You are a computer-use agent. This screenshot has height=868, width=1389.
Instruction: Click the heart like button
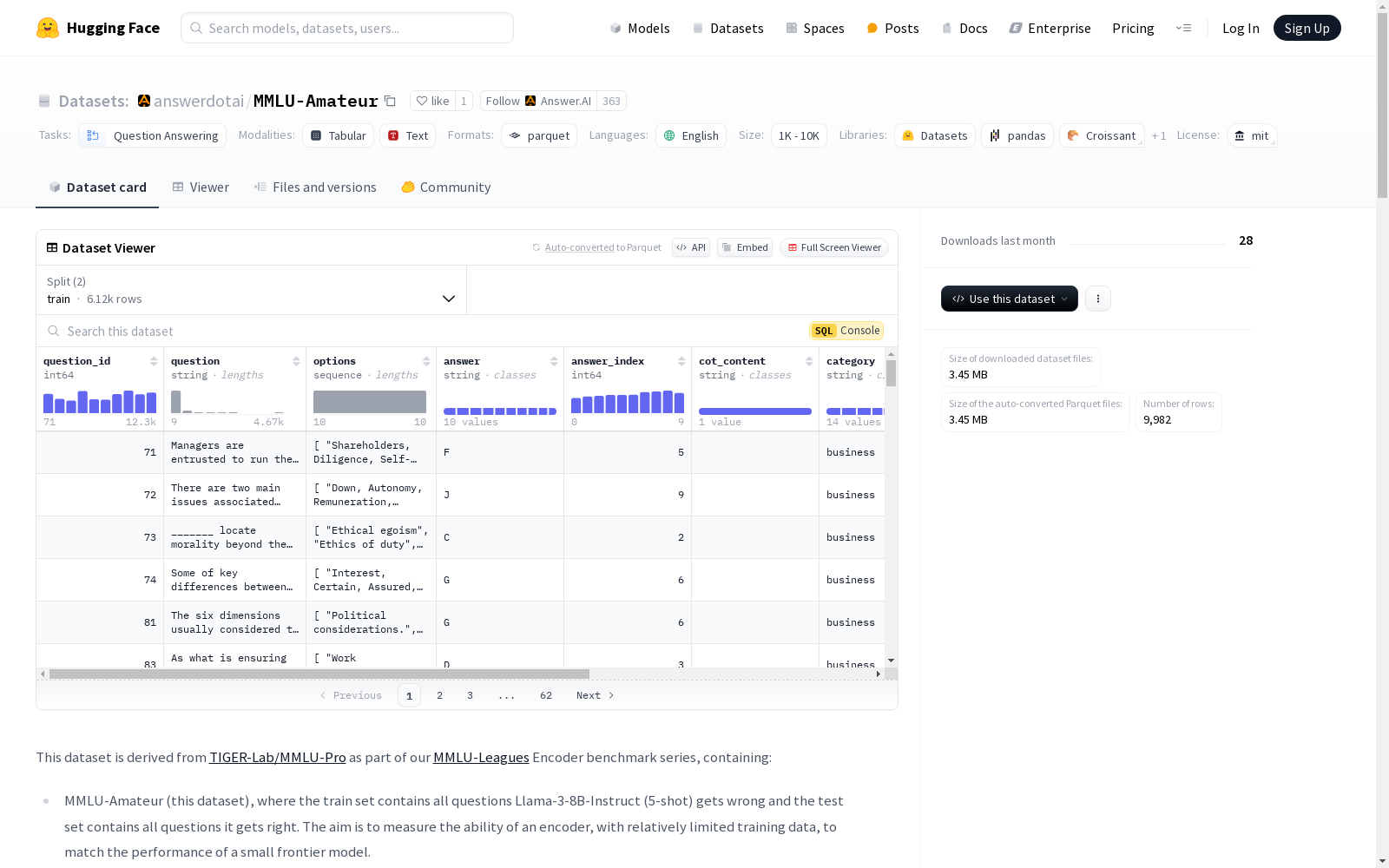click(432, 101)
